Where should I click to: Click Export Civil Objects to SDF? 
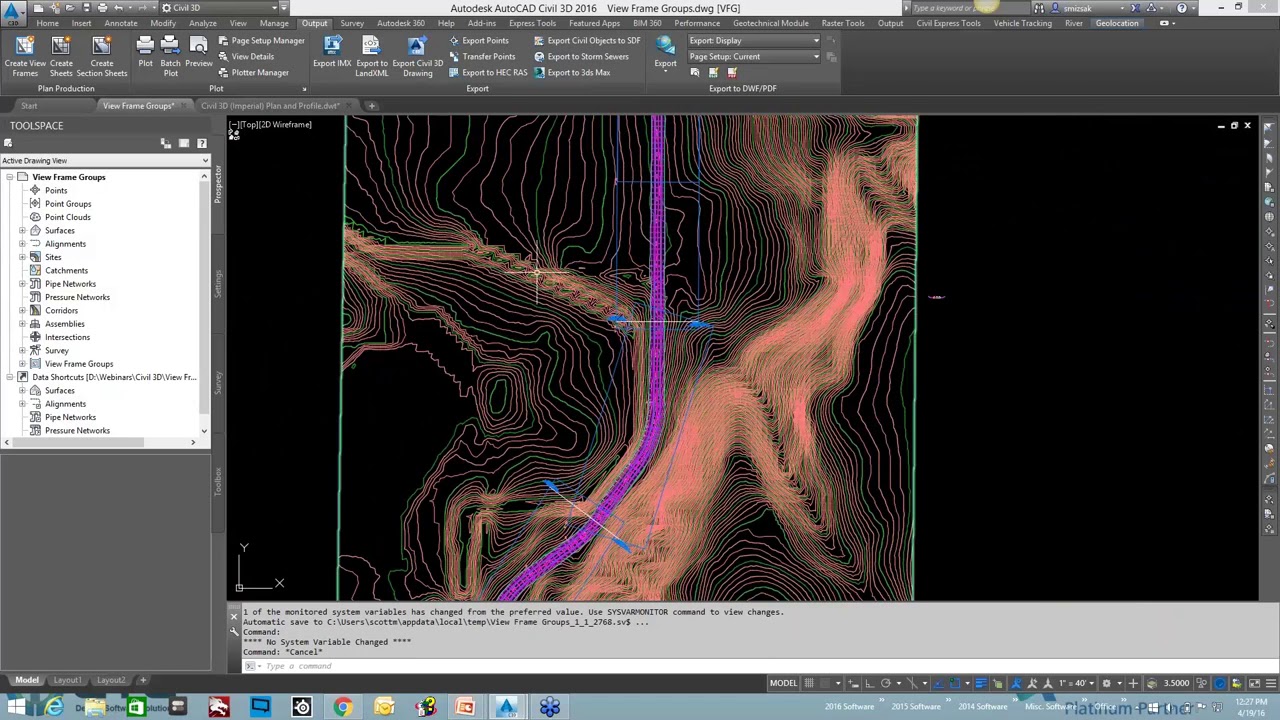(587, 41)
